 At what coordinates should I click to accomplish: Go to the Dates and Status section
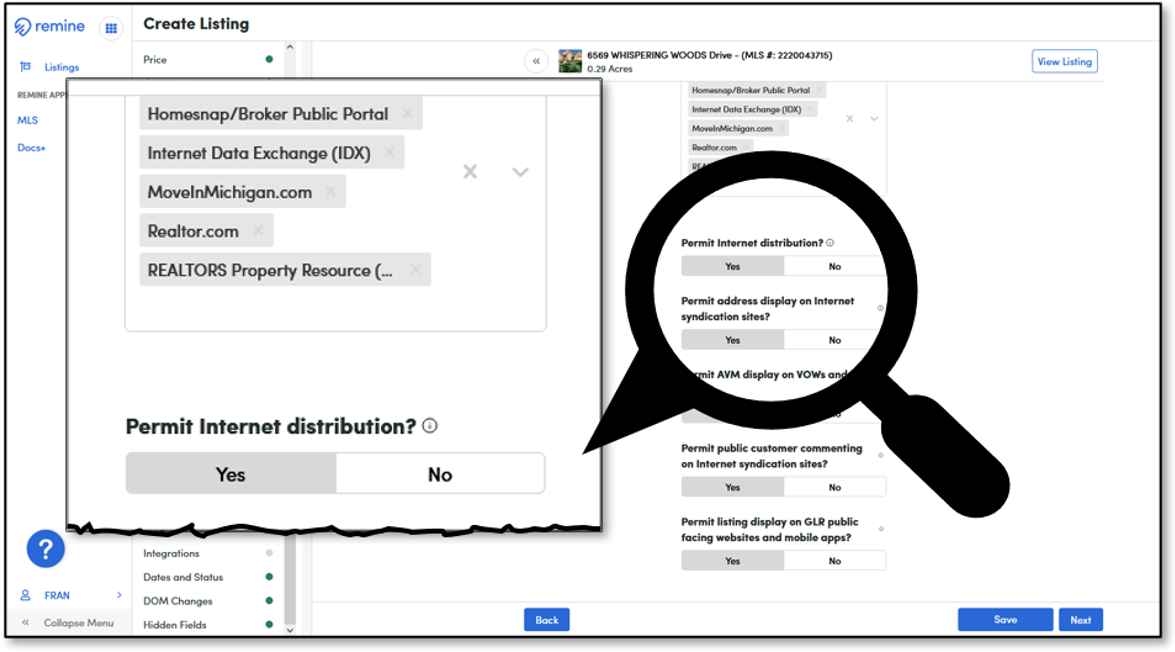(183, 577)
